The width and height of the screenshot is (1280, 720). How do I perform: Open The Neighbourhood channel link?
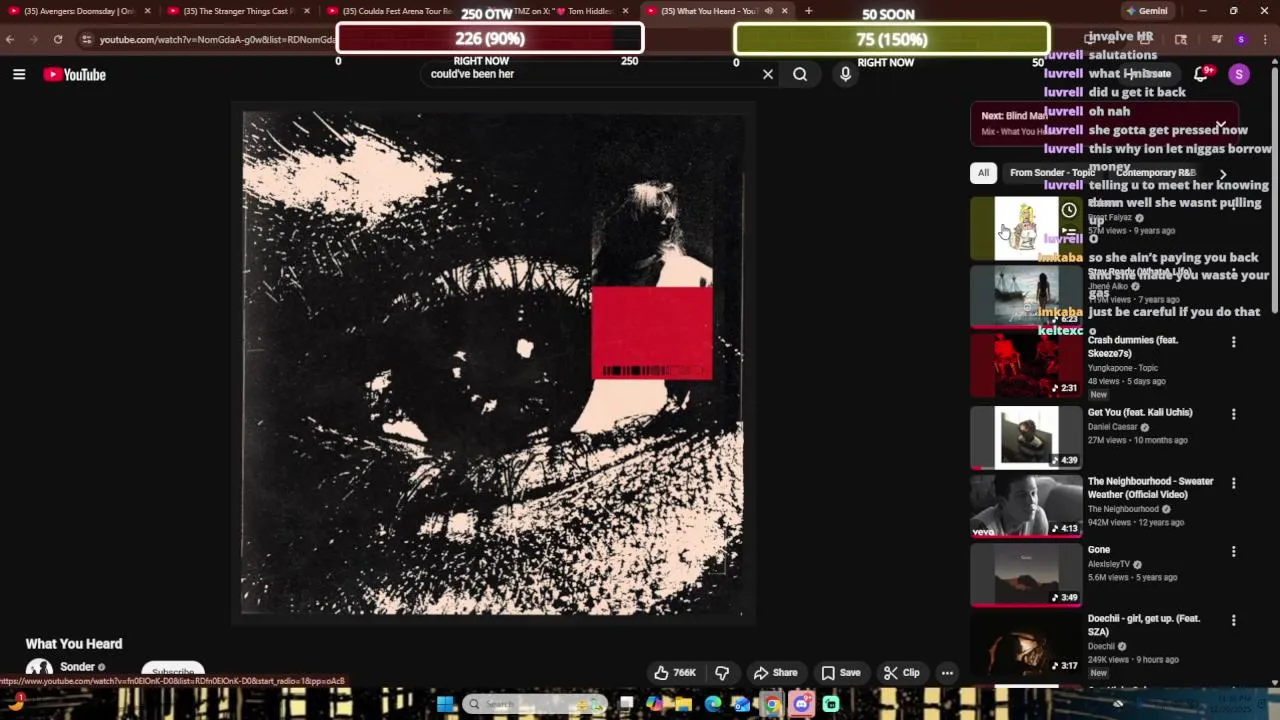coord(1123,509)
